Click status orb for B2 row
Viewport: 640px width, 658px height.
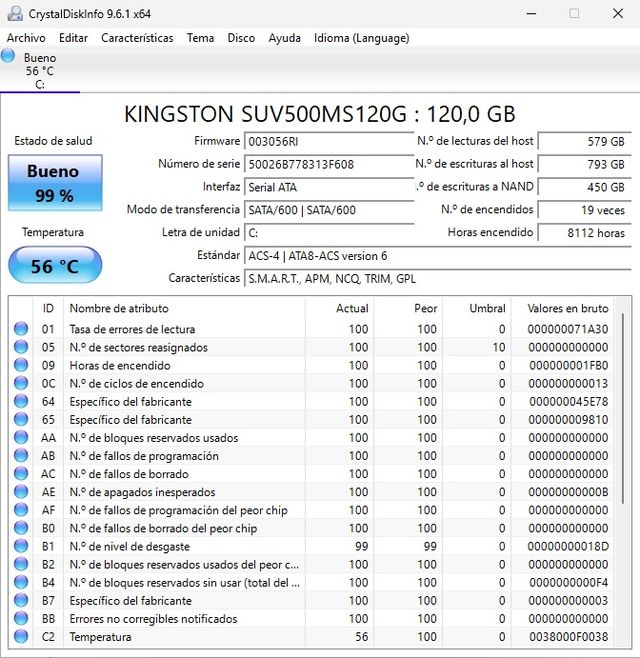click(21, 564)
